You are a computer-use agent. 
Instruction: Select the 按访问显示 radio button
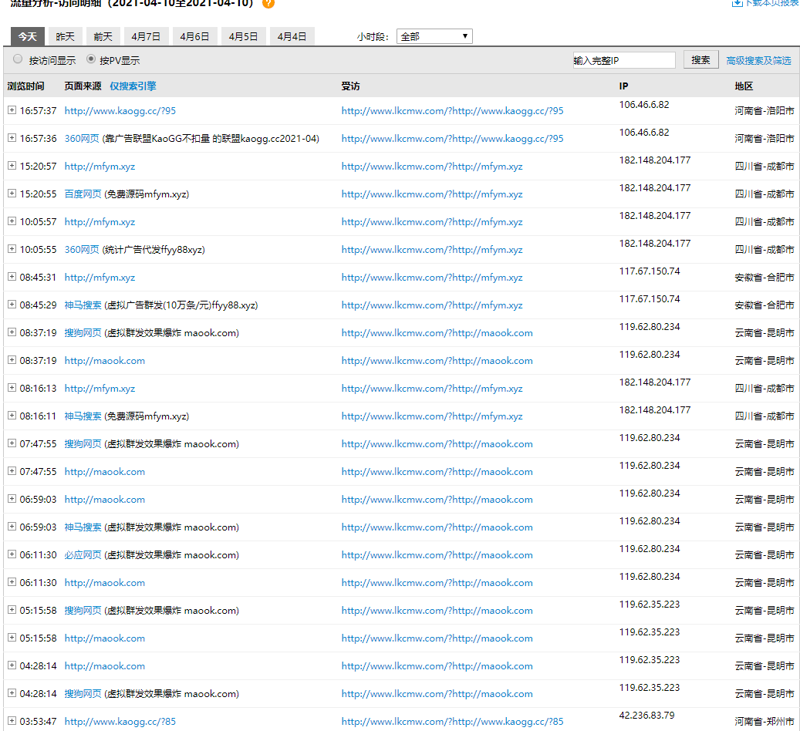(18, 60)
